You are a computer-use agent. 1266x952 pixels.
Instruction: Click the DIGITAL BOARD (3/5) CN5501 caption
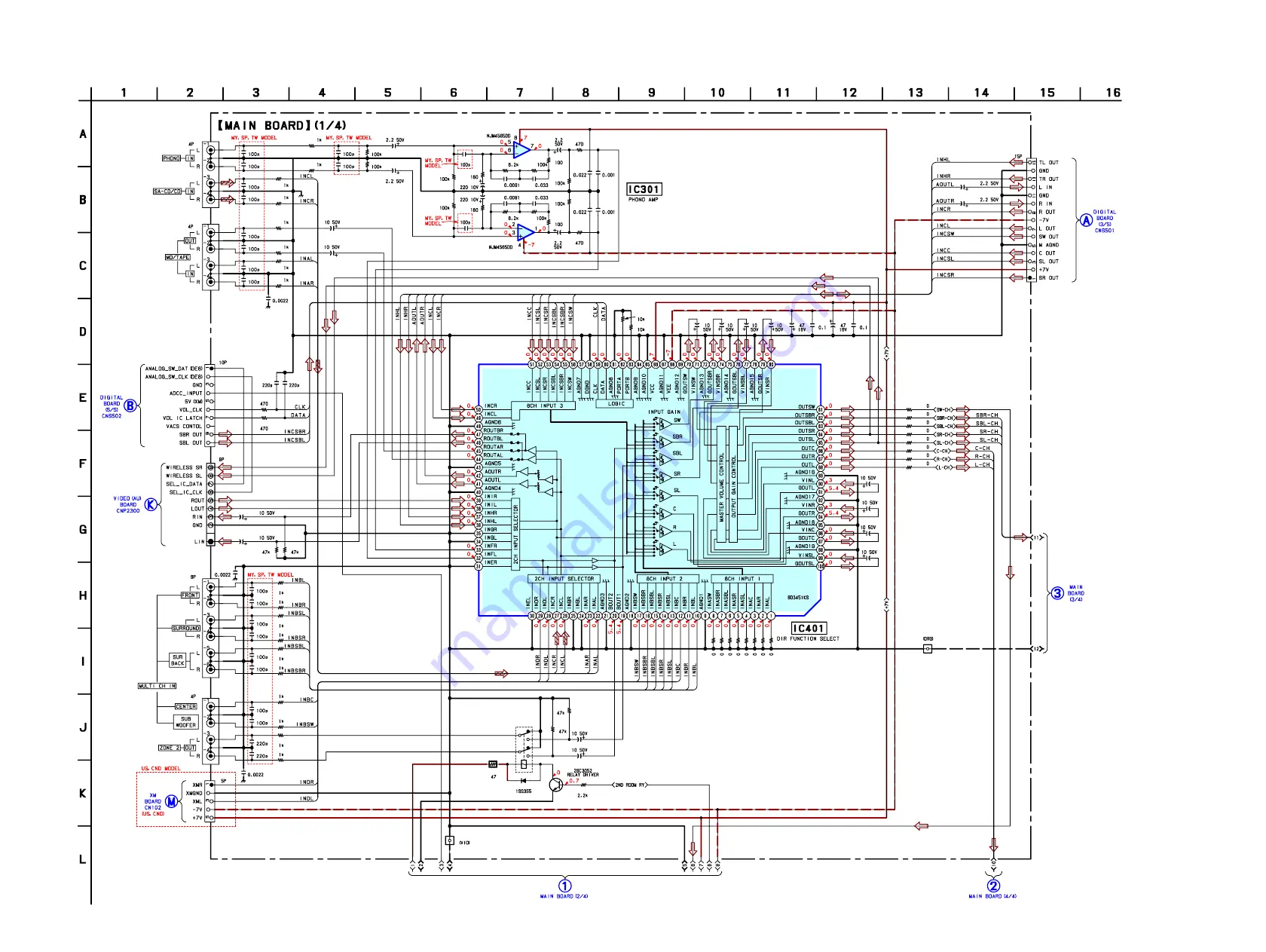(1105, 221)
